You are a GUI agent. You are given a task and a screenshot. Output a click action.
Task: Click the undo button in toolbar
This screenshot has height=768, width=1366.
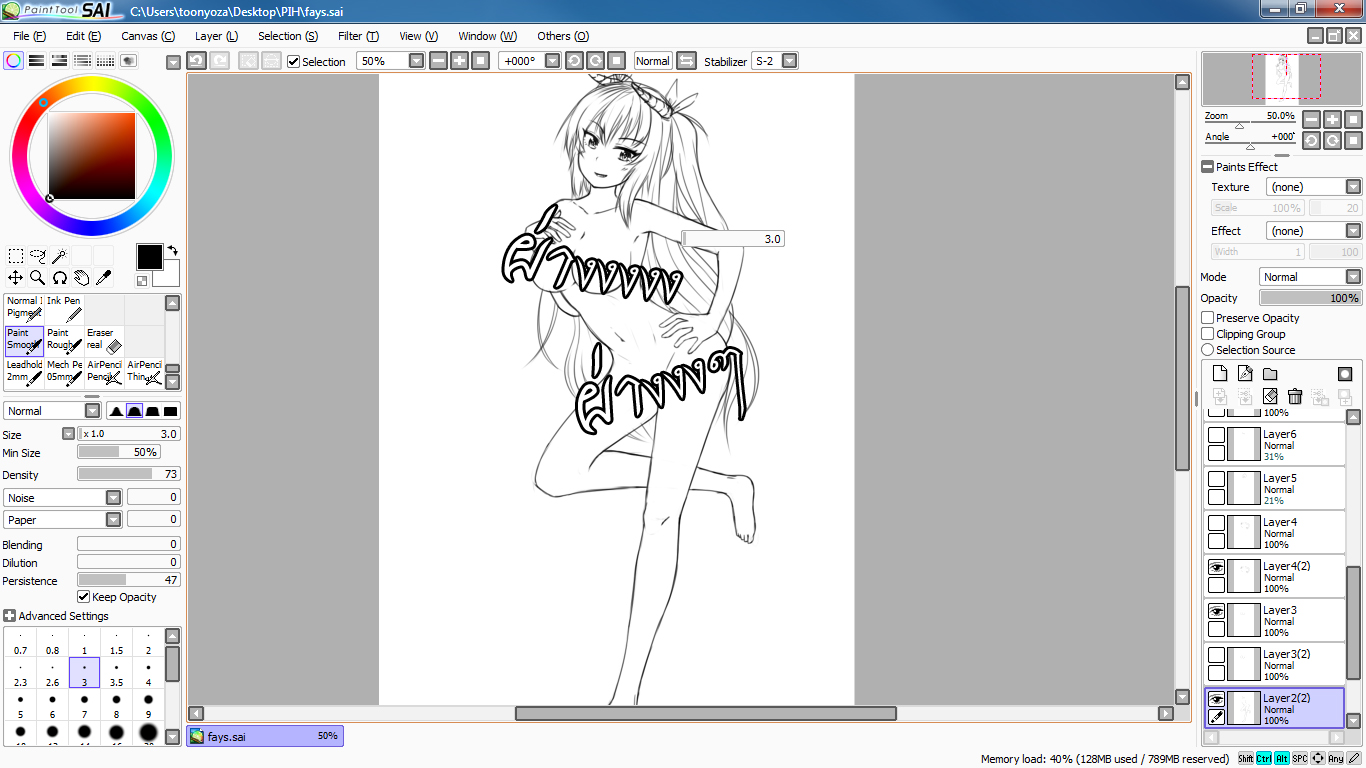click(197, 61)
